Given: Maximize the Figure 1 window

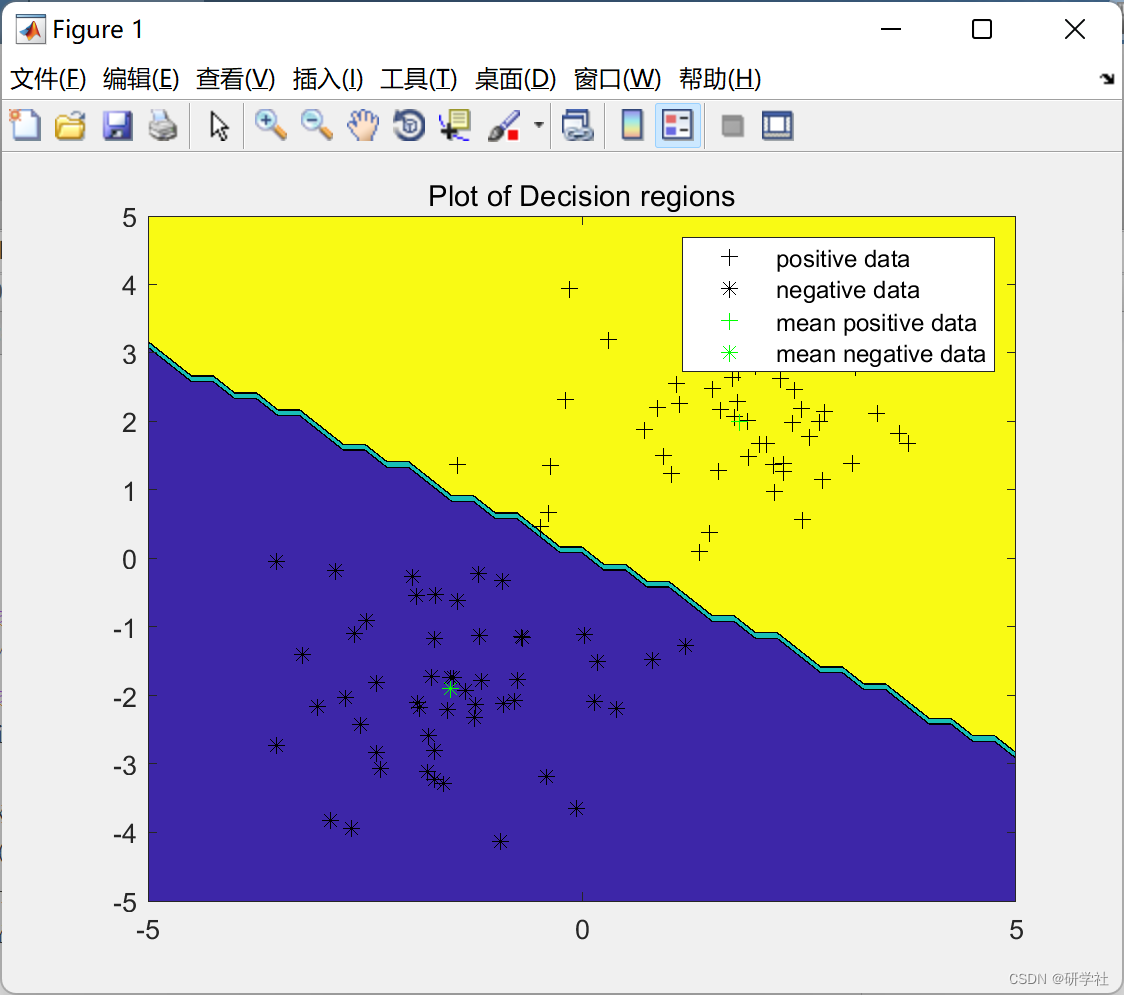Looking at the screenshot, I should 981,29.
